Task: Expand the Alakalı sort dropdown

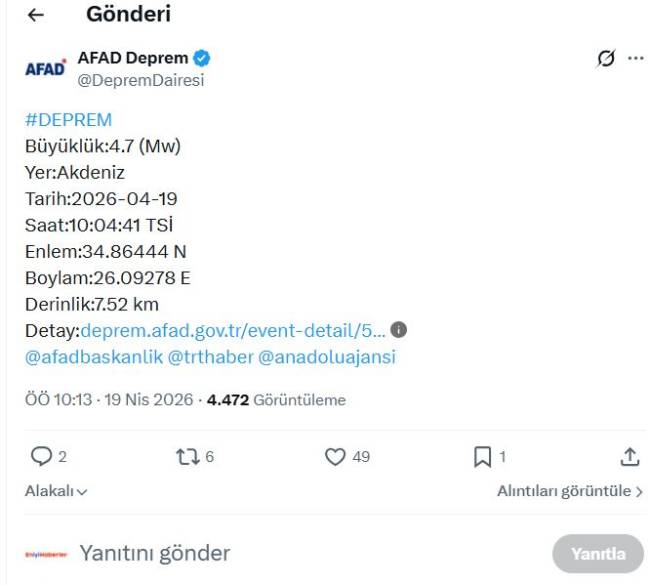Action: pyautogui.click(x=56, y=491)
